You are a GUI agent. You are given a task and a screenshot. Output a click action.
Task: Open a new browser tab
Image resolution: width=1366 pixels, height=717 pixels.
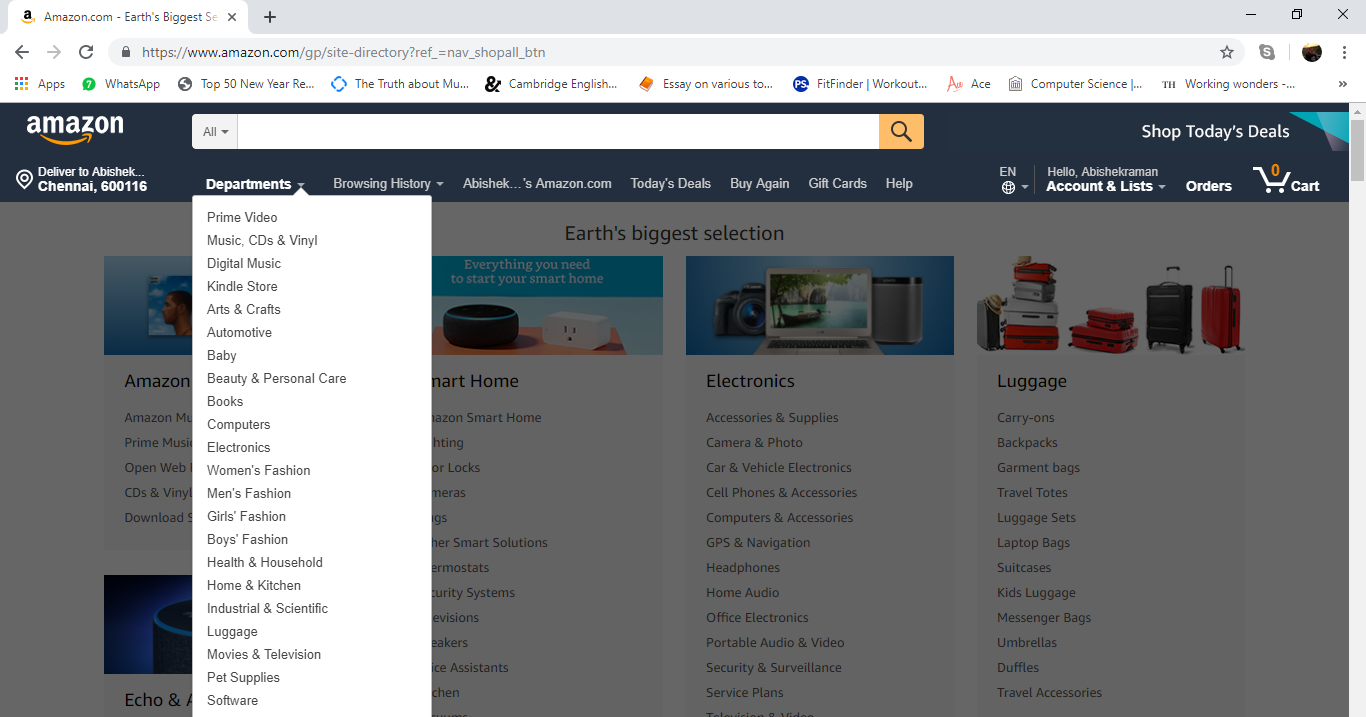270,17
